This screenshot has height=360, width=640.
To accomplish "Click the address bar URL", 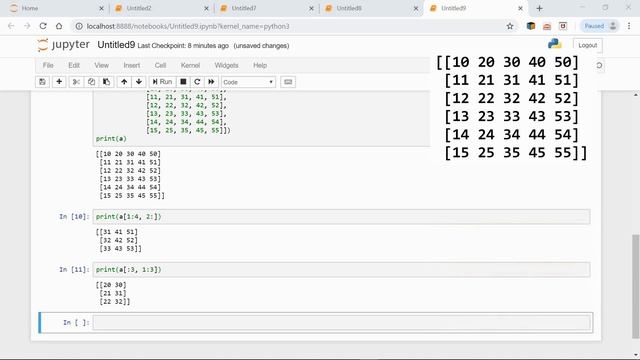I will tap(188, 26).
